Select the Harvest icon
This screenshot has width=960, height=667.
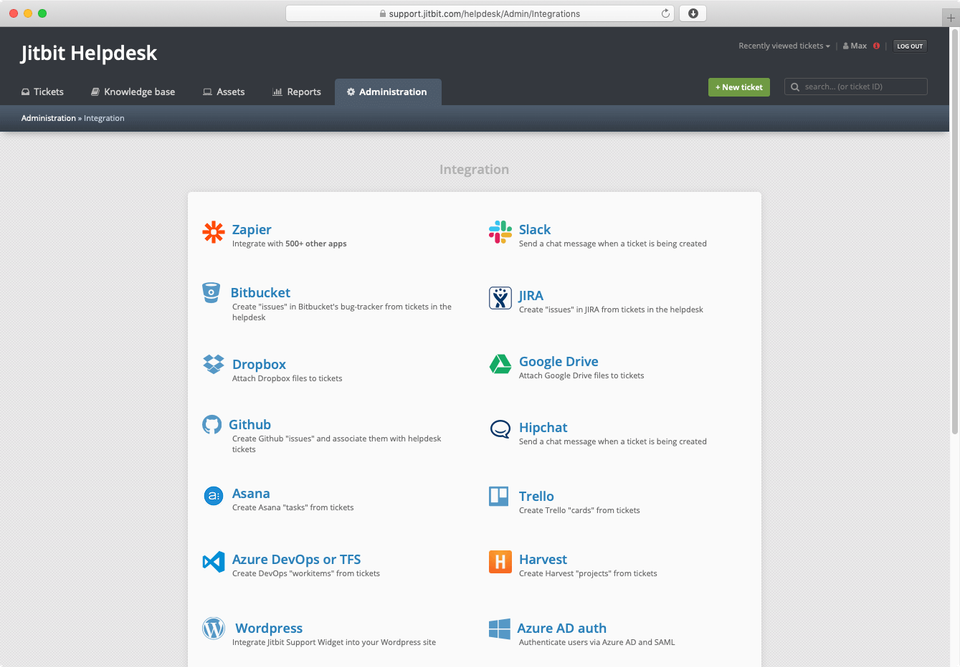499,562
